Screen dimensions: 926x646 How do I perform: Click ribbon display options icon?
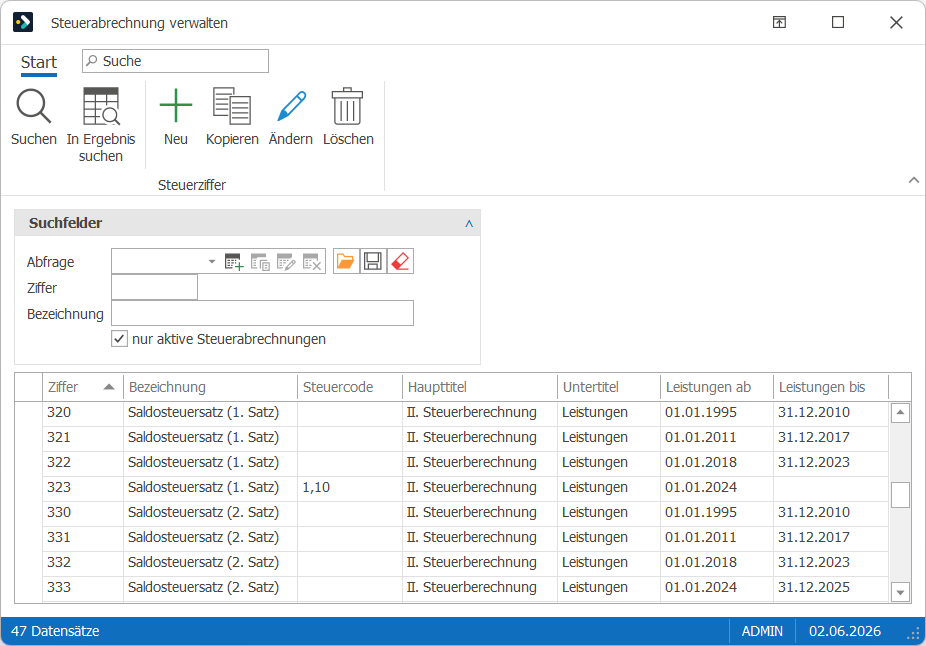tap(780, 22)
